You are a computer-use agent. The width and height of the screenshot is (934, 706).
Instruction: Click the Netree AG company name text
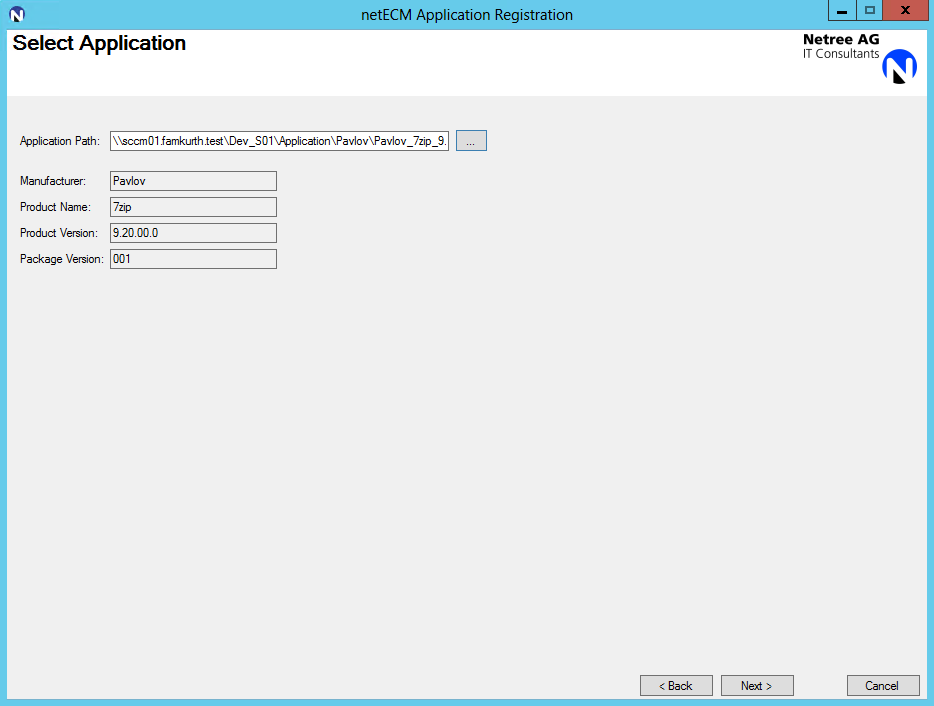[x=841, y=40]
